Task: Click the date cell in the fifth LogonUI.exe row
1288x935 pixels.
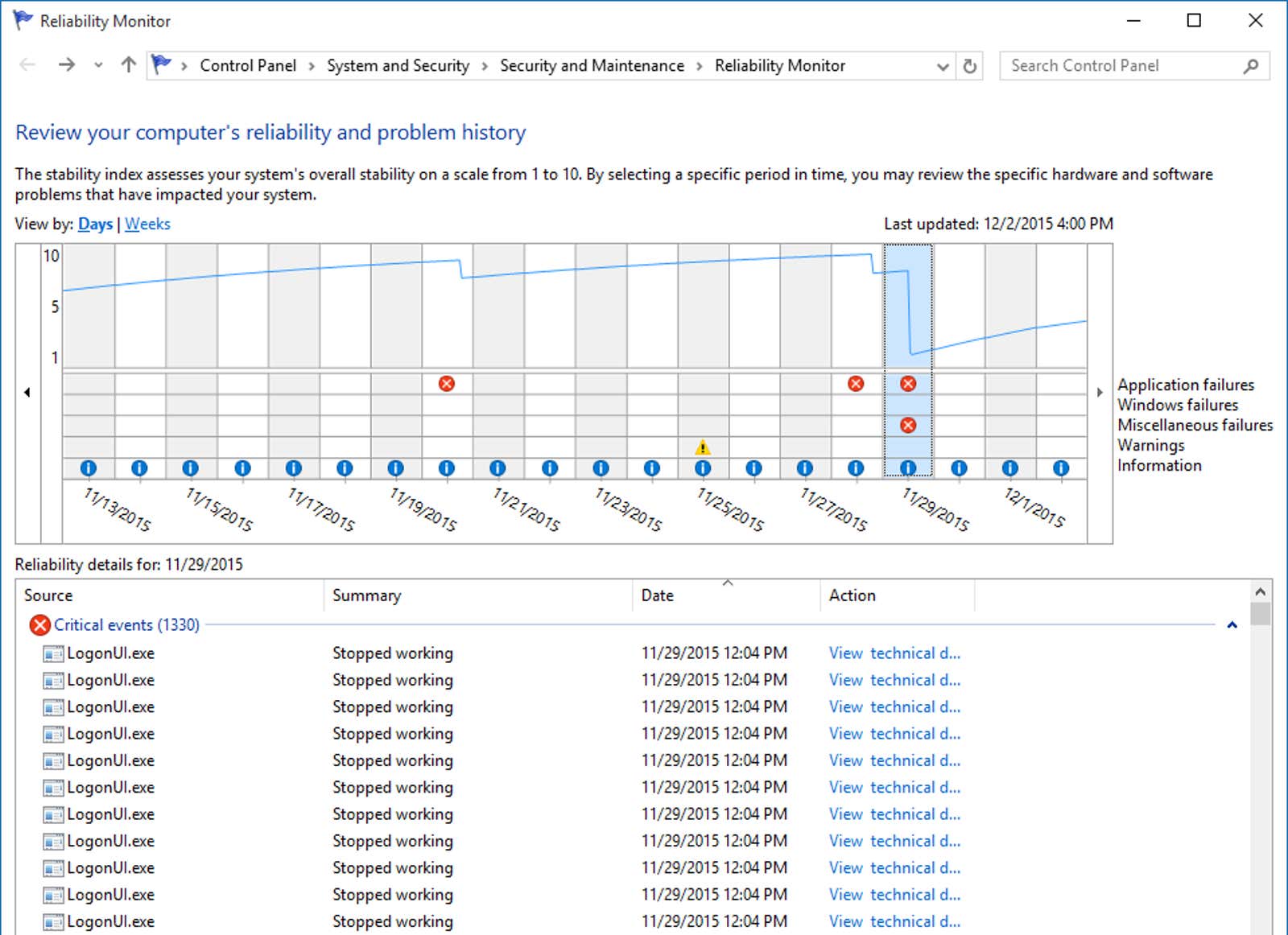Action: click(x=714, y=760)
